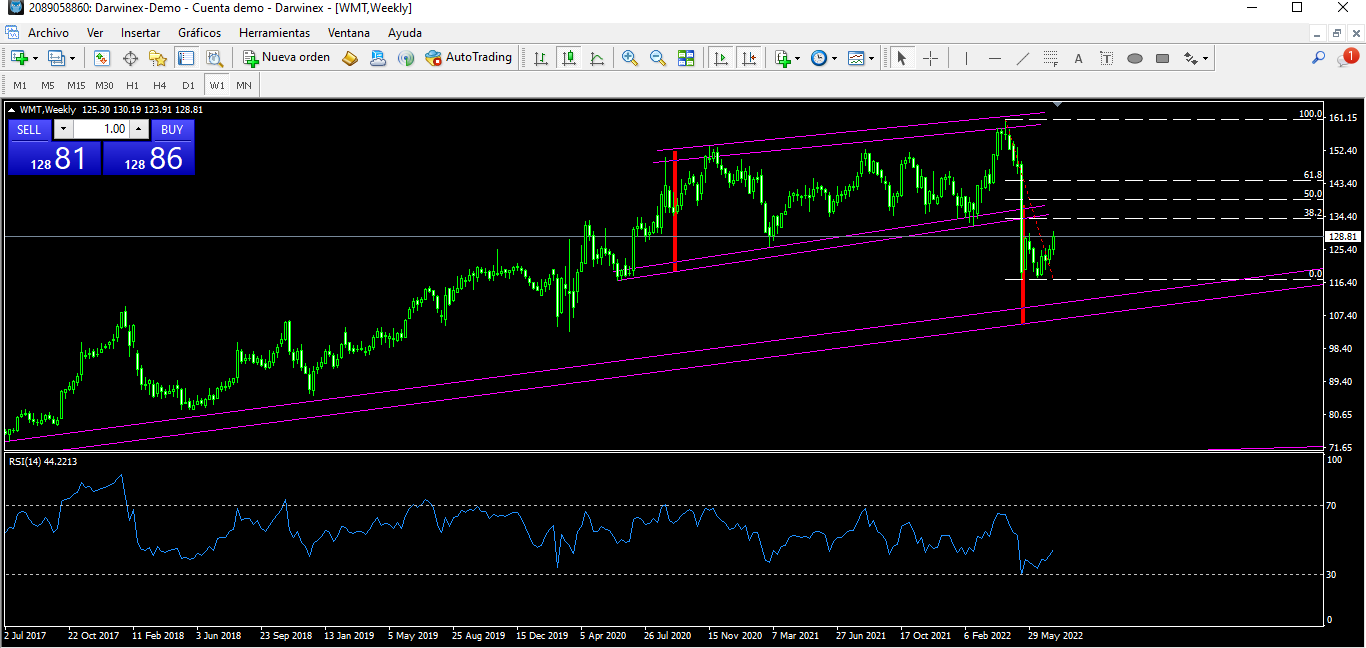Image resolution: width=1366 pixels, height=648 pixels.
Task: Select the text 'A' tool
Action: [x=1079, y=58]
